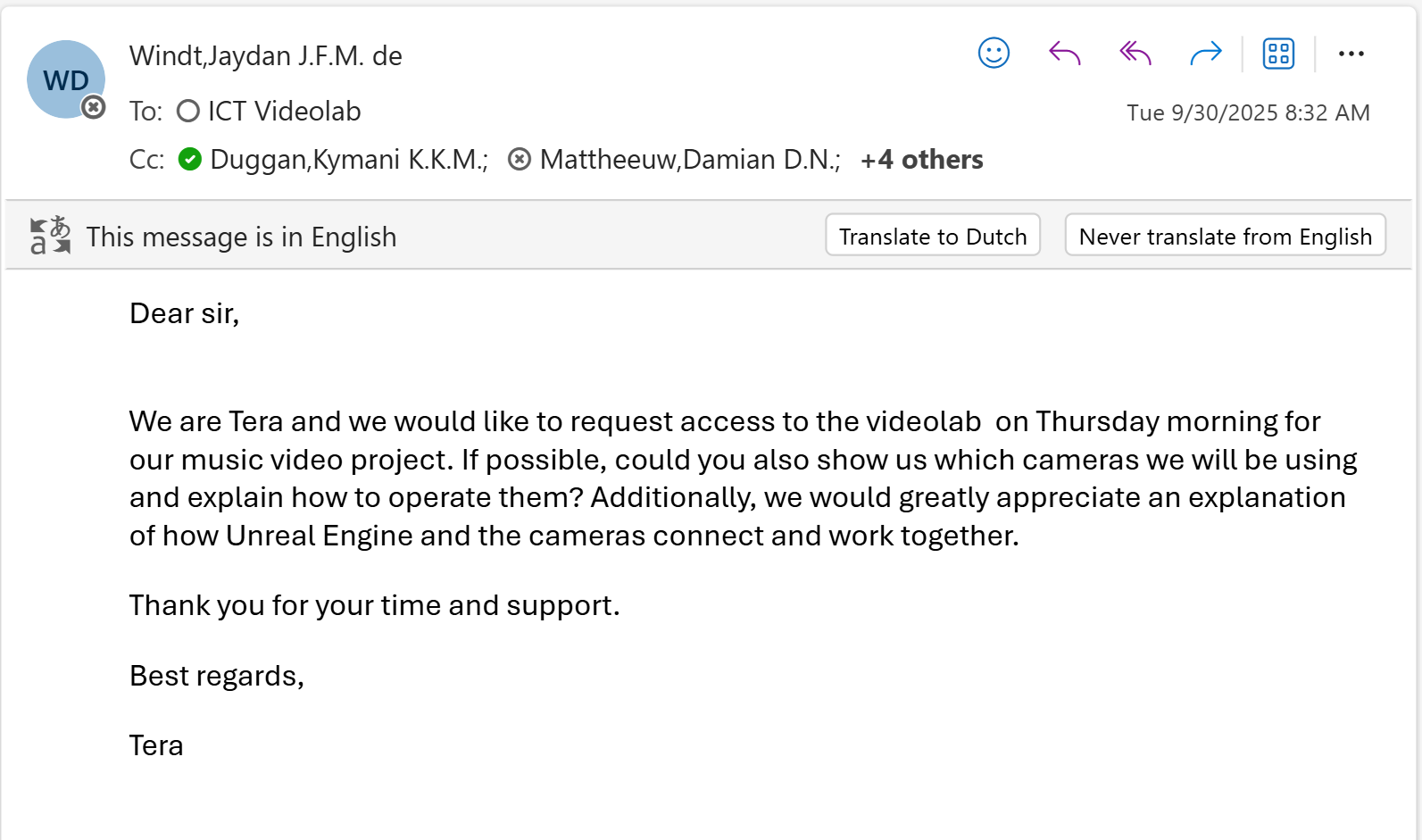Enable Never translate from English

1225,236
